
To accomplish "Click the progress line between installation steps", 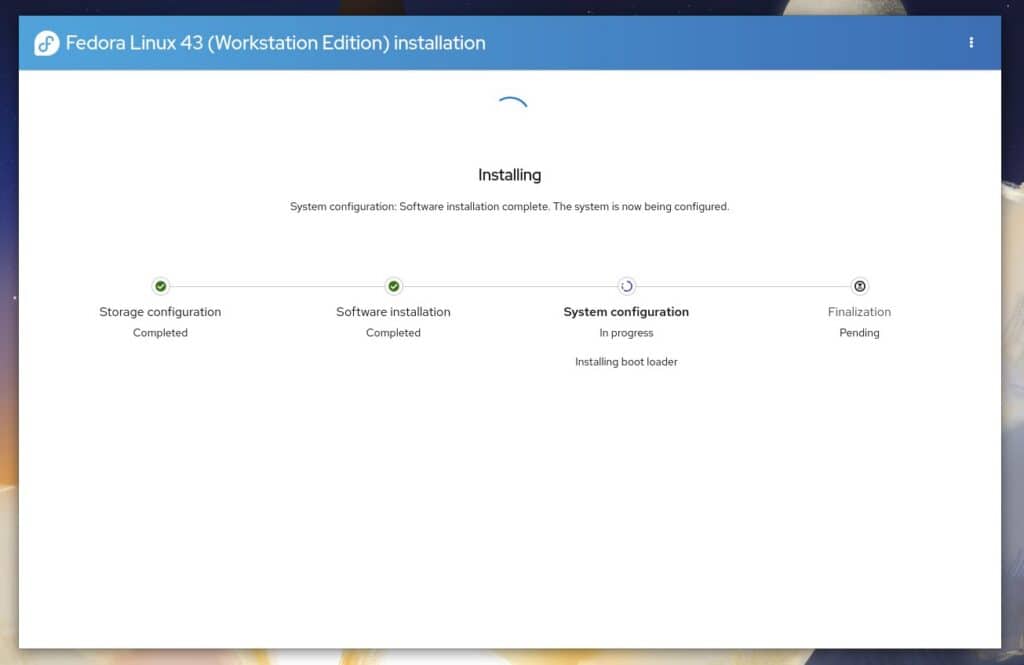I will [276, 286].
